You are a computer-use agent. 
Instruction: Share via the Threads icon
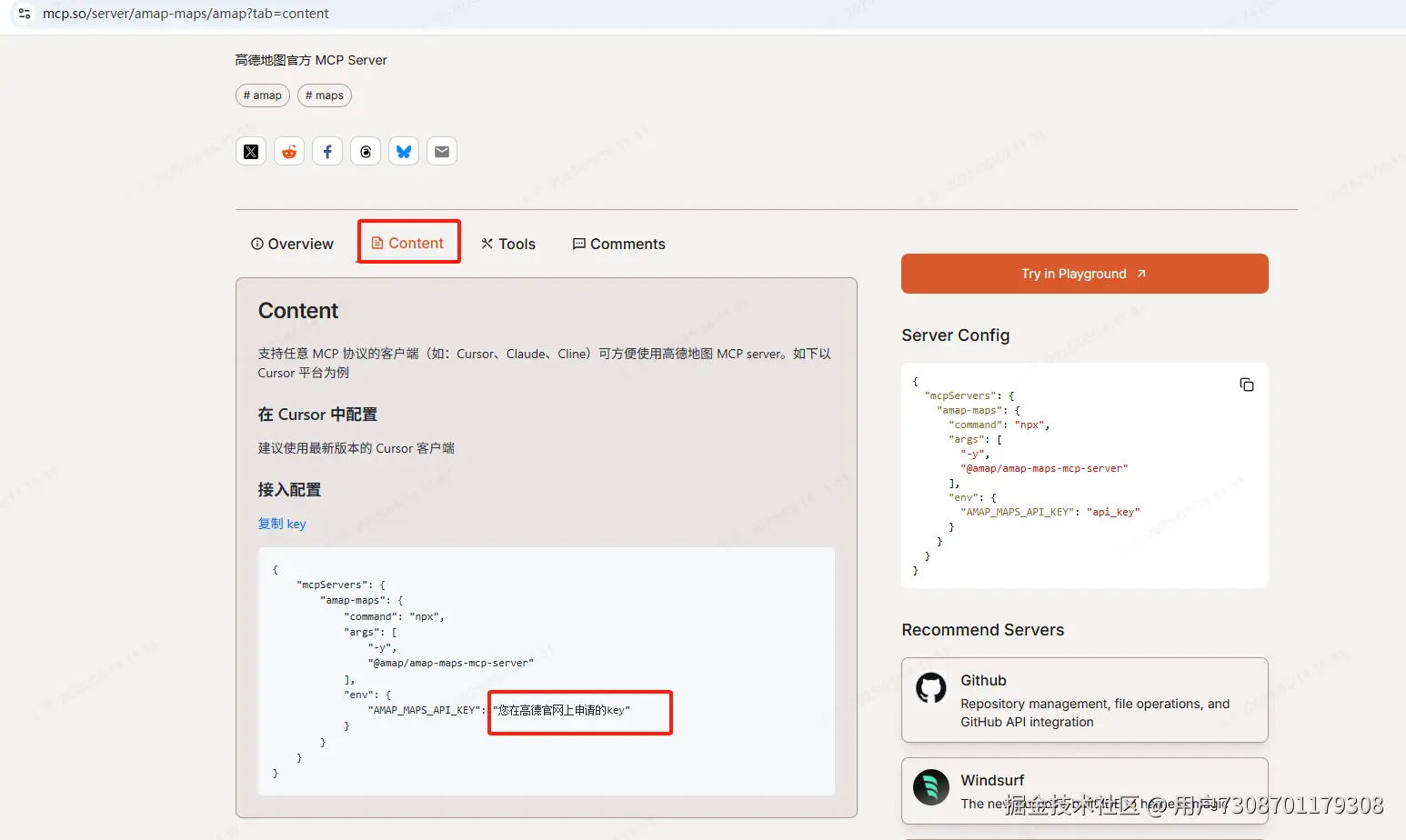366,152
